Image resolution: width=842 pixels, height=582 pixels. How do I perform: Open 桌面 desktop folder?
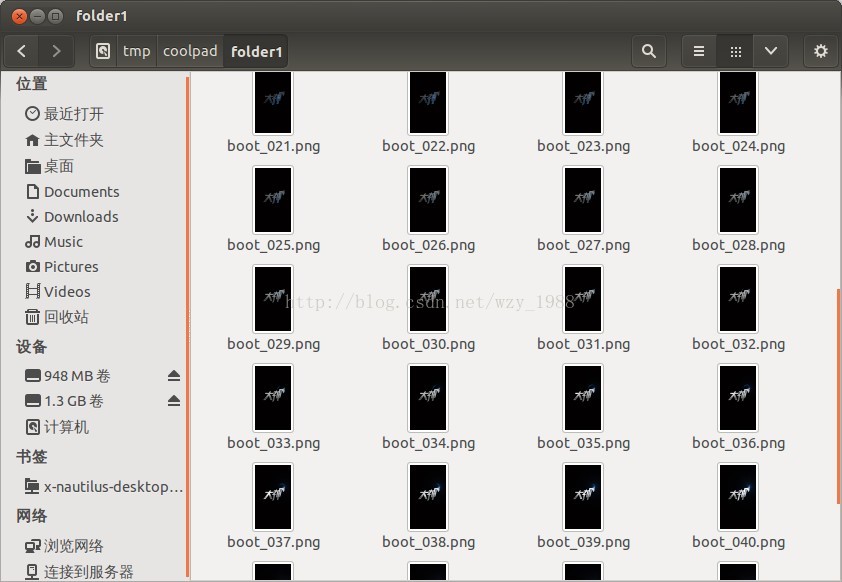pyautogui.click(x=49, y=166)
